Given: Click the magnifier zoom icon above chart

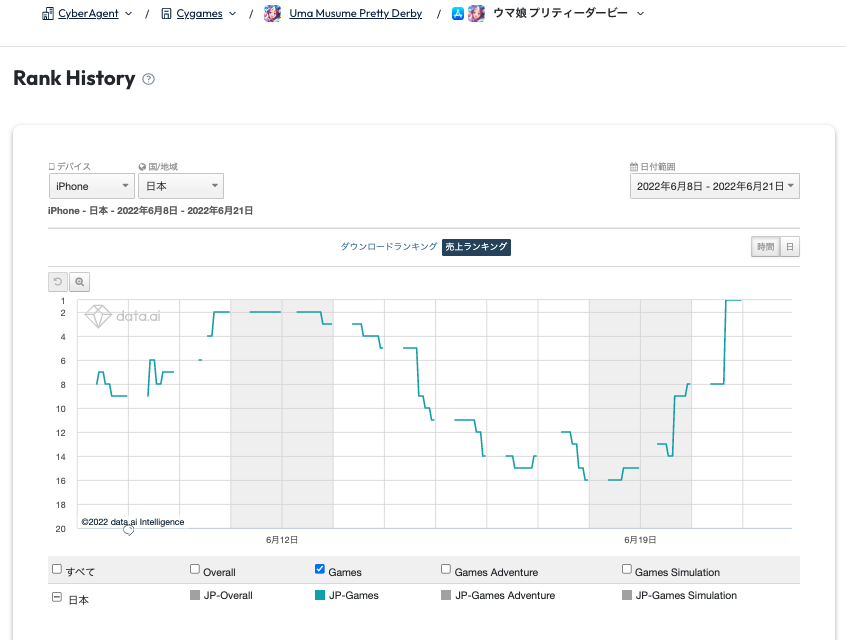Looking at the screenshot, I should [x=81, y=283].
